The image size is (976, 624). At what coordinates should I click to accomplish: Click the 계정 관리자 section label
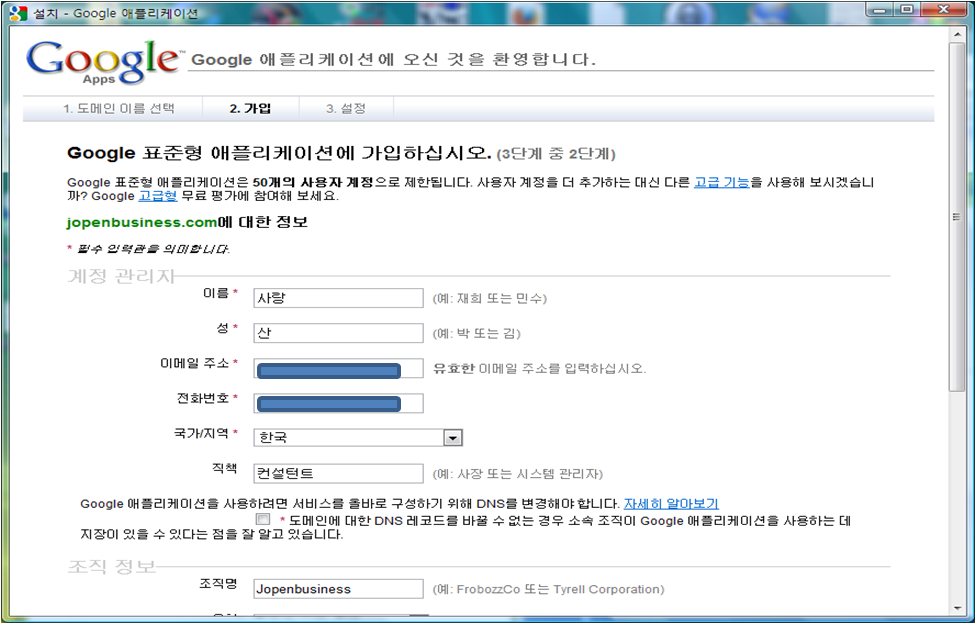point(121,276)
